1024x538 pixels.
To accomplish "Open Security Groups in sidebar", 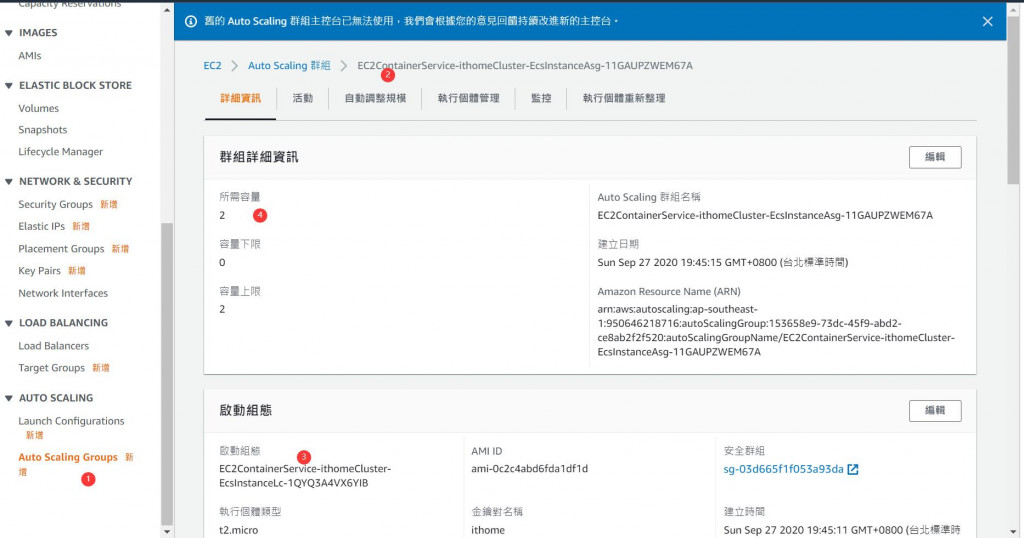I will pos(56,204).
